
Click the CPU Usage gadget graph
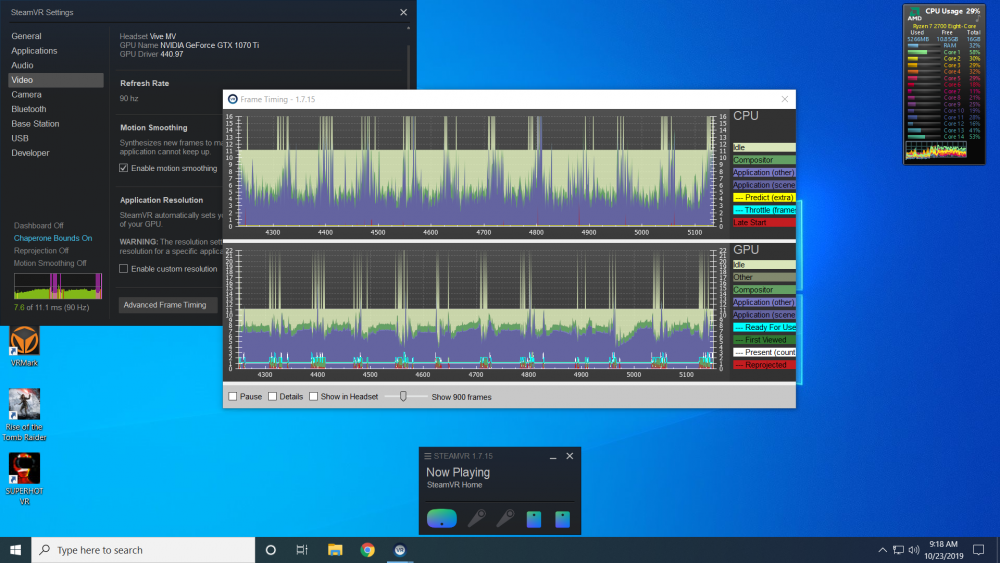[936, 150]
